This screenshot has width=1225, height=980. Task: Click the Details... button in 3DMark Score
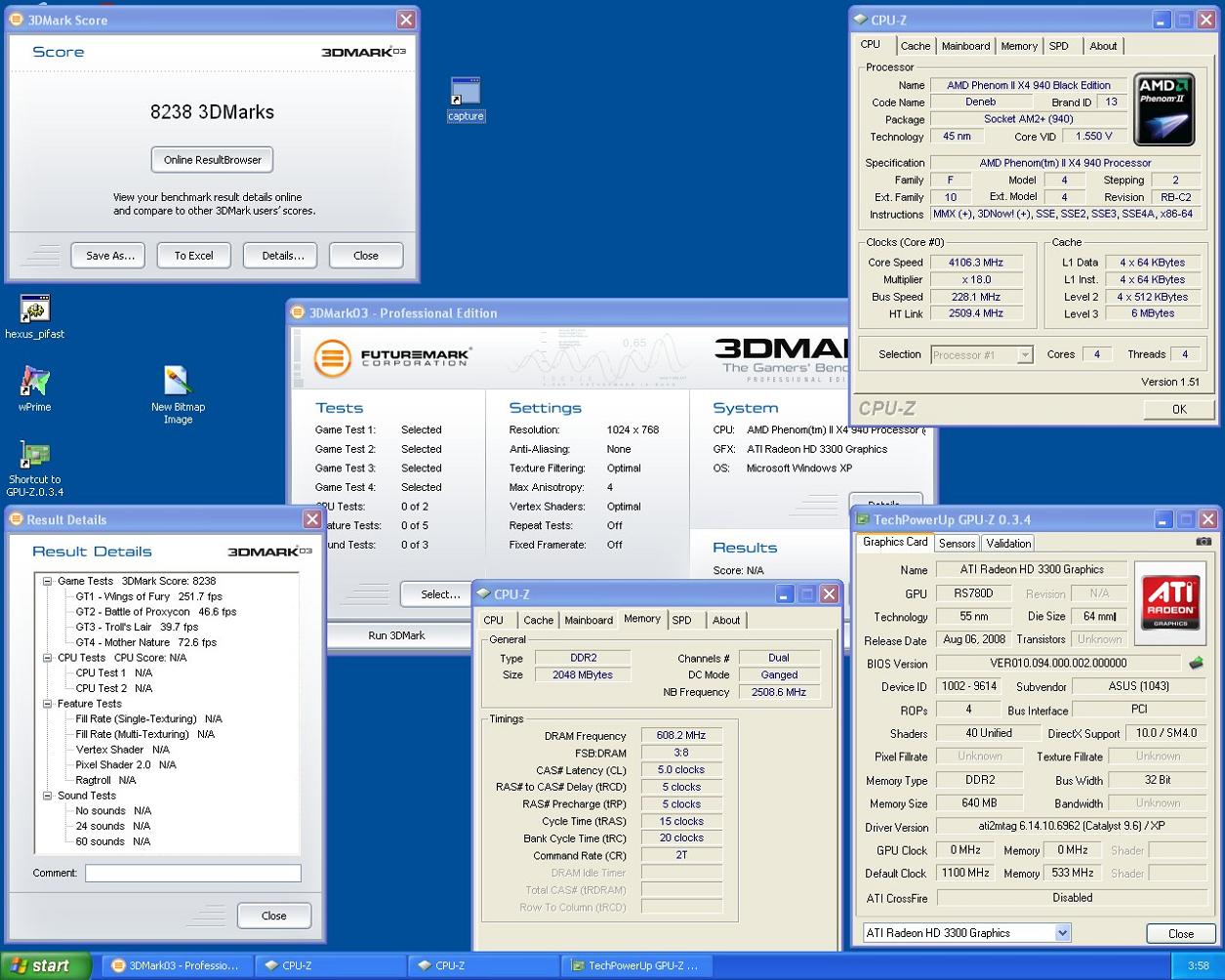[280, 256]
